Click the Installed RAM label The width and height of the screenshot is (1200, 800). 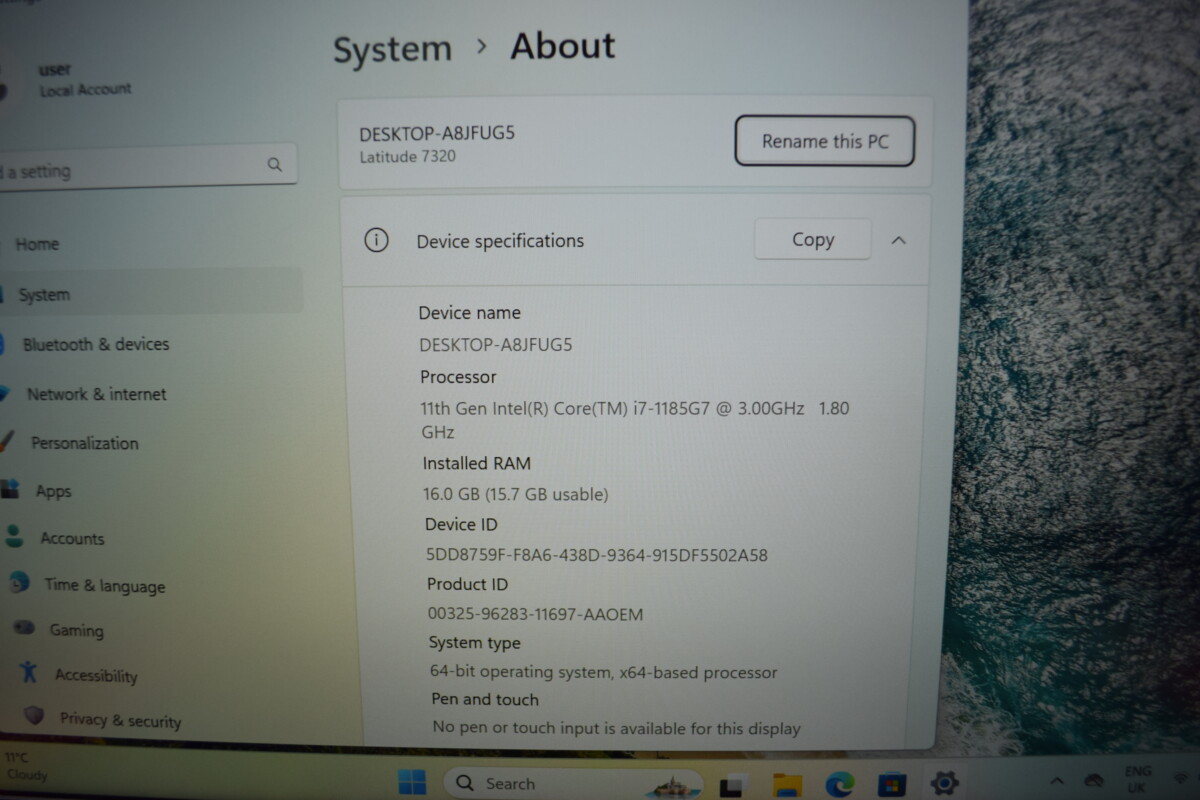coord(477,463)
